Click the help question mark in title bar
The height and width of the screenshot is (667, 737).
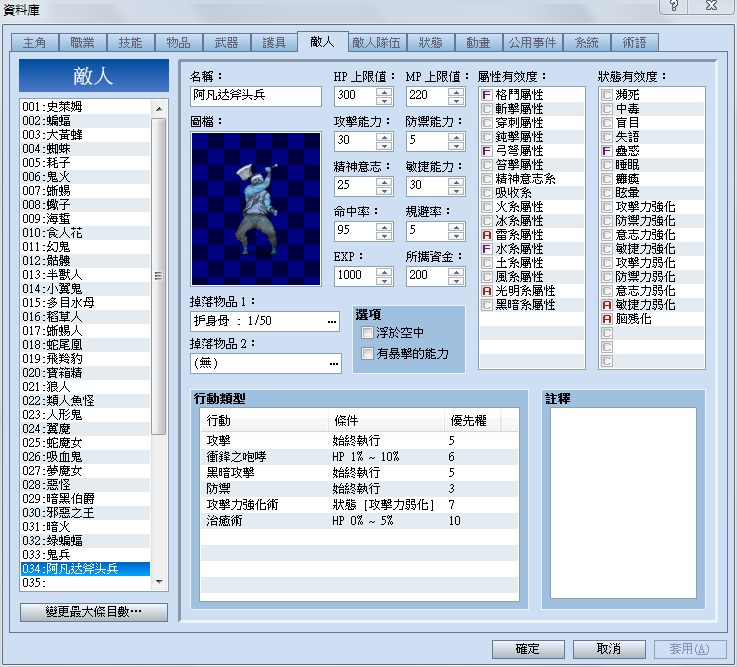[x=674, y=6]
